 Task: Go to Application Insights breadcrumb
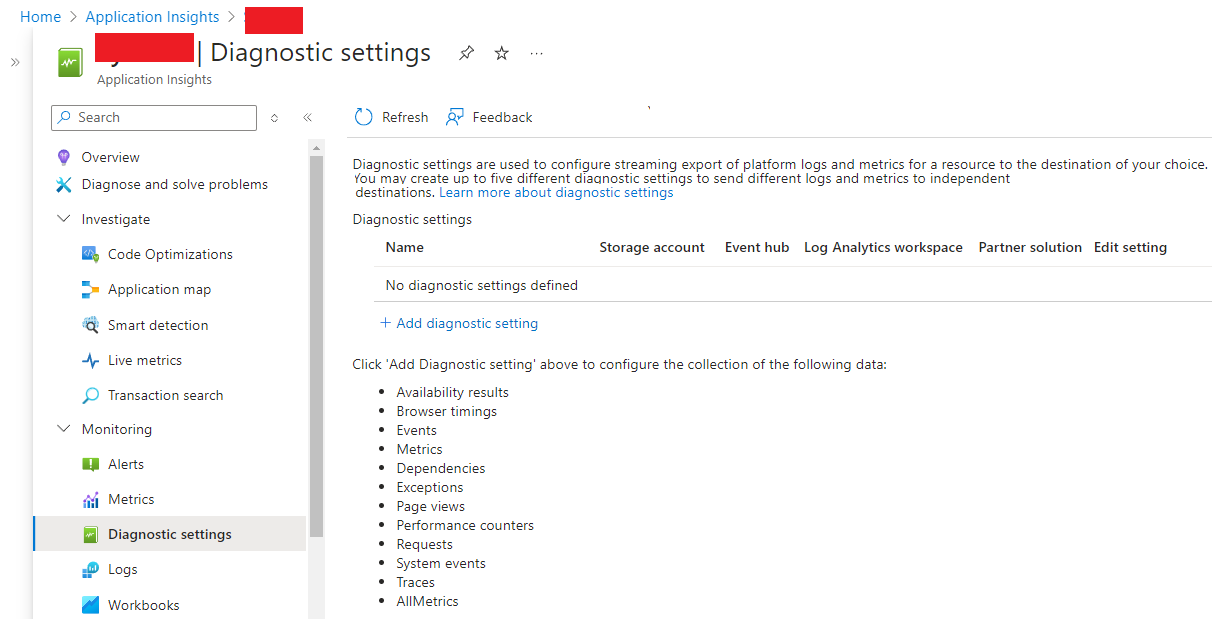click(152, 17)
